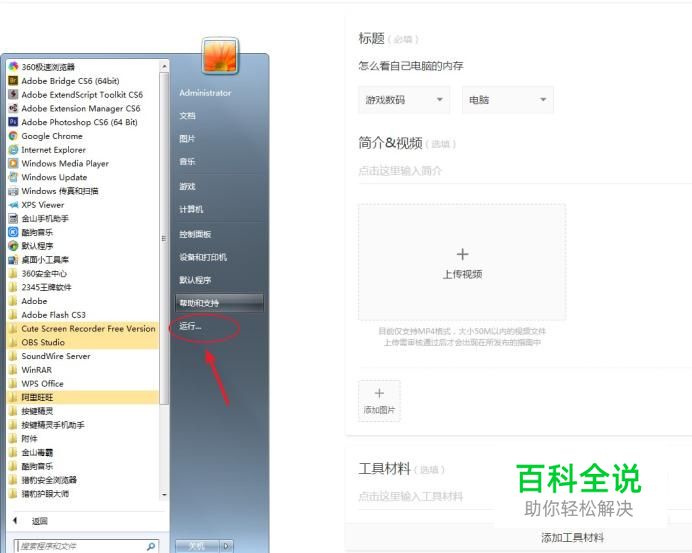Click the programs list scrollbar thumb
The image size is (692, 553).
click(164, 238)
